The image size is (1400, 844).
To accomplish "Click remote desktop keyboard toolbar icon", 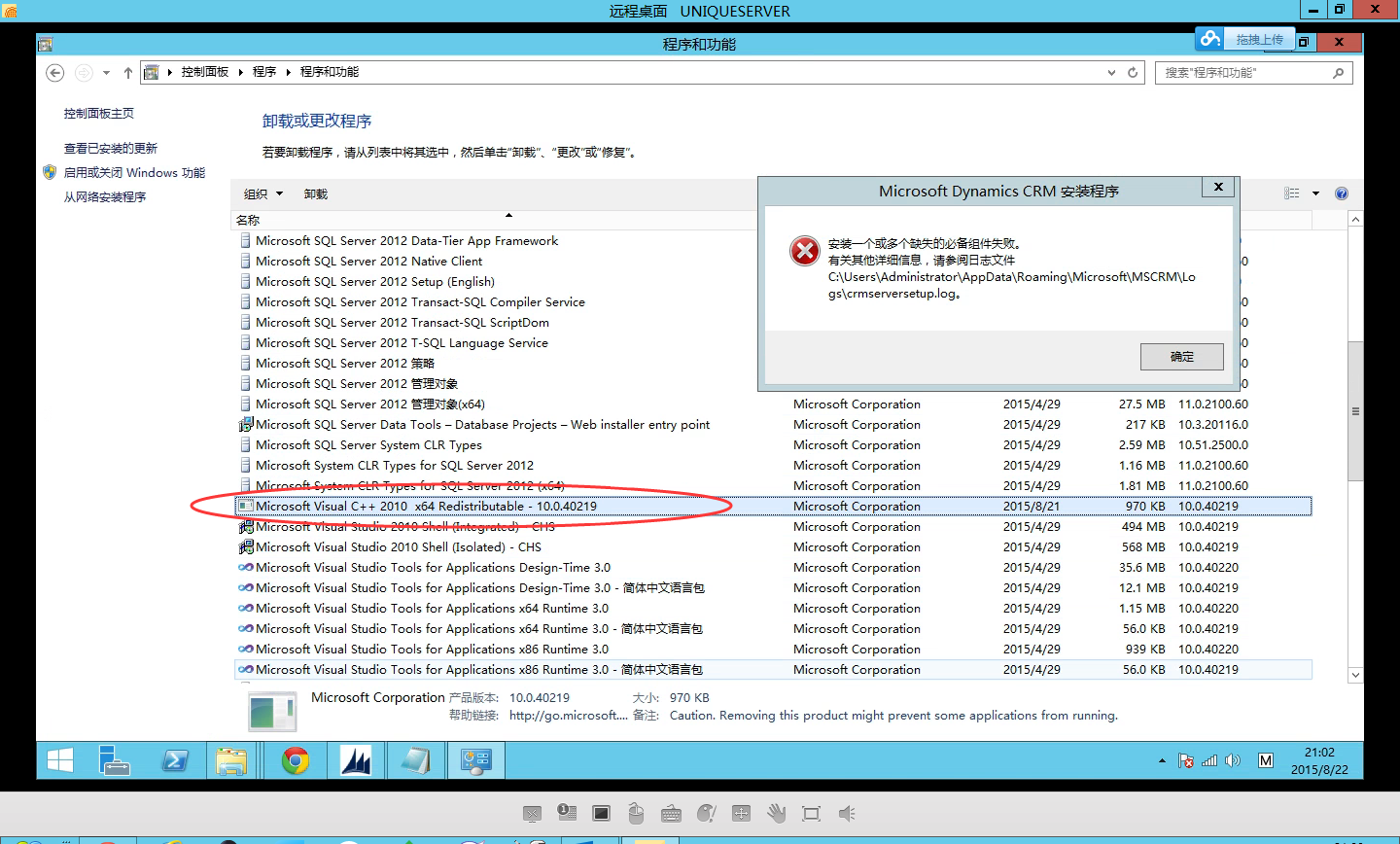I will 671,814.
